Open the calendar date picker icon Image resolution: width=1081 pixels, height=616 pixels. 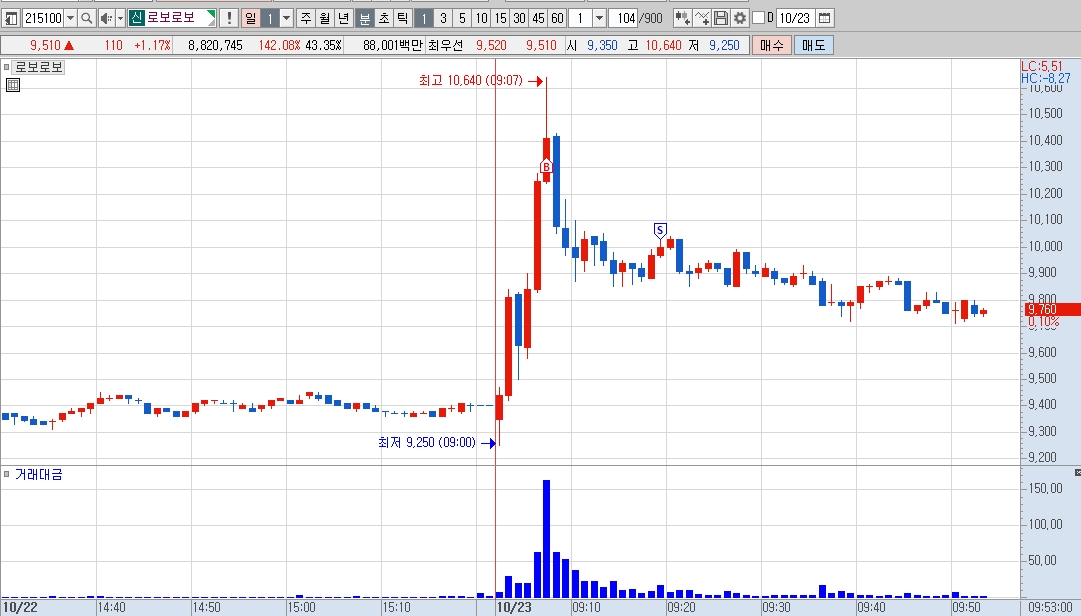tap(825, 18)
